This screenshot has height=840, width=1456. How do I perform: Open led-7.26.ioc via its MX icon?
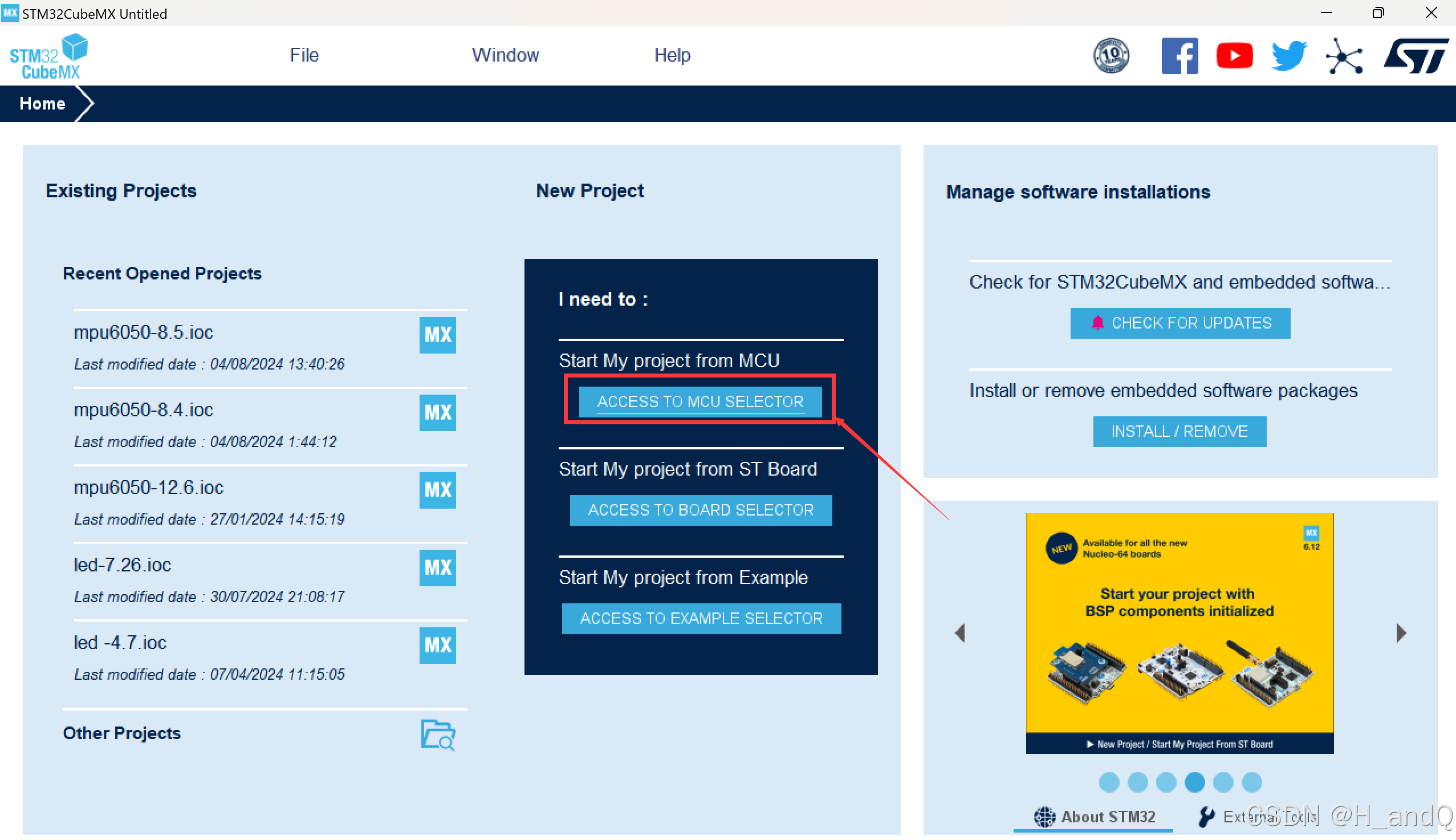click(x=438, y=567)
